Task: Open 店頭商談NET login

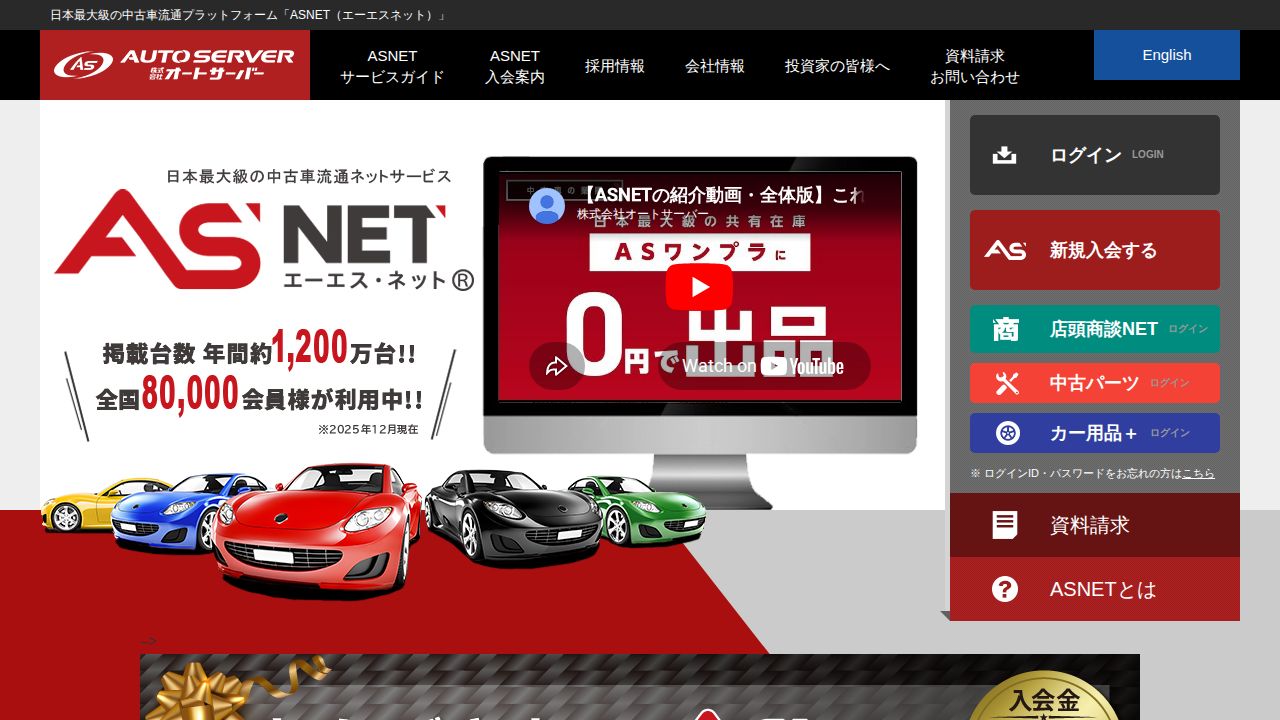Action: coord(1095,329)
